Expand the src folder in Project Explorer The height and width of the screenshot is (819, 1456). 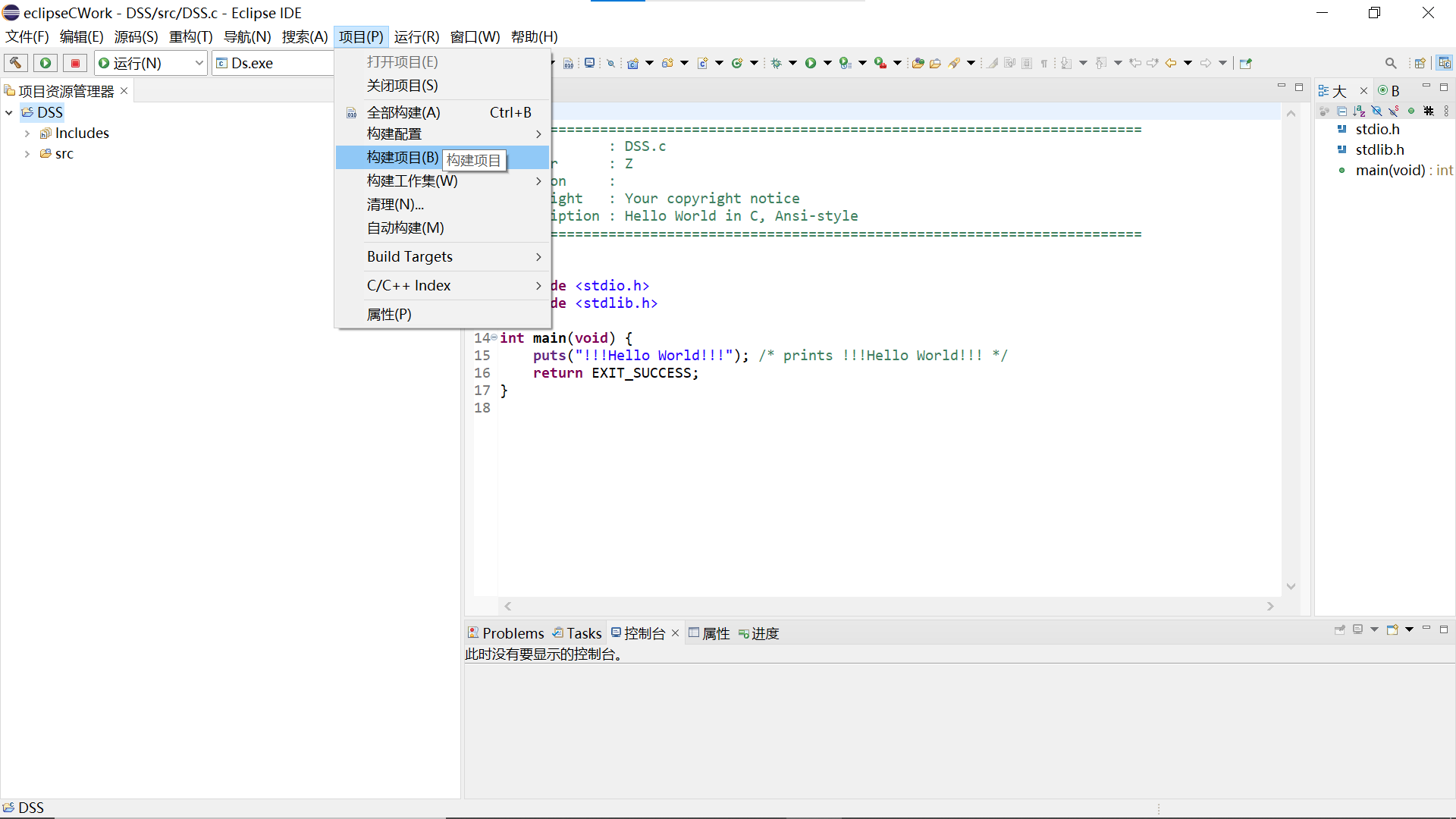coord(28,153)
